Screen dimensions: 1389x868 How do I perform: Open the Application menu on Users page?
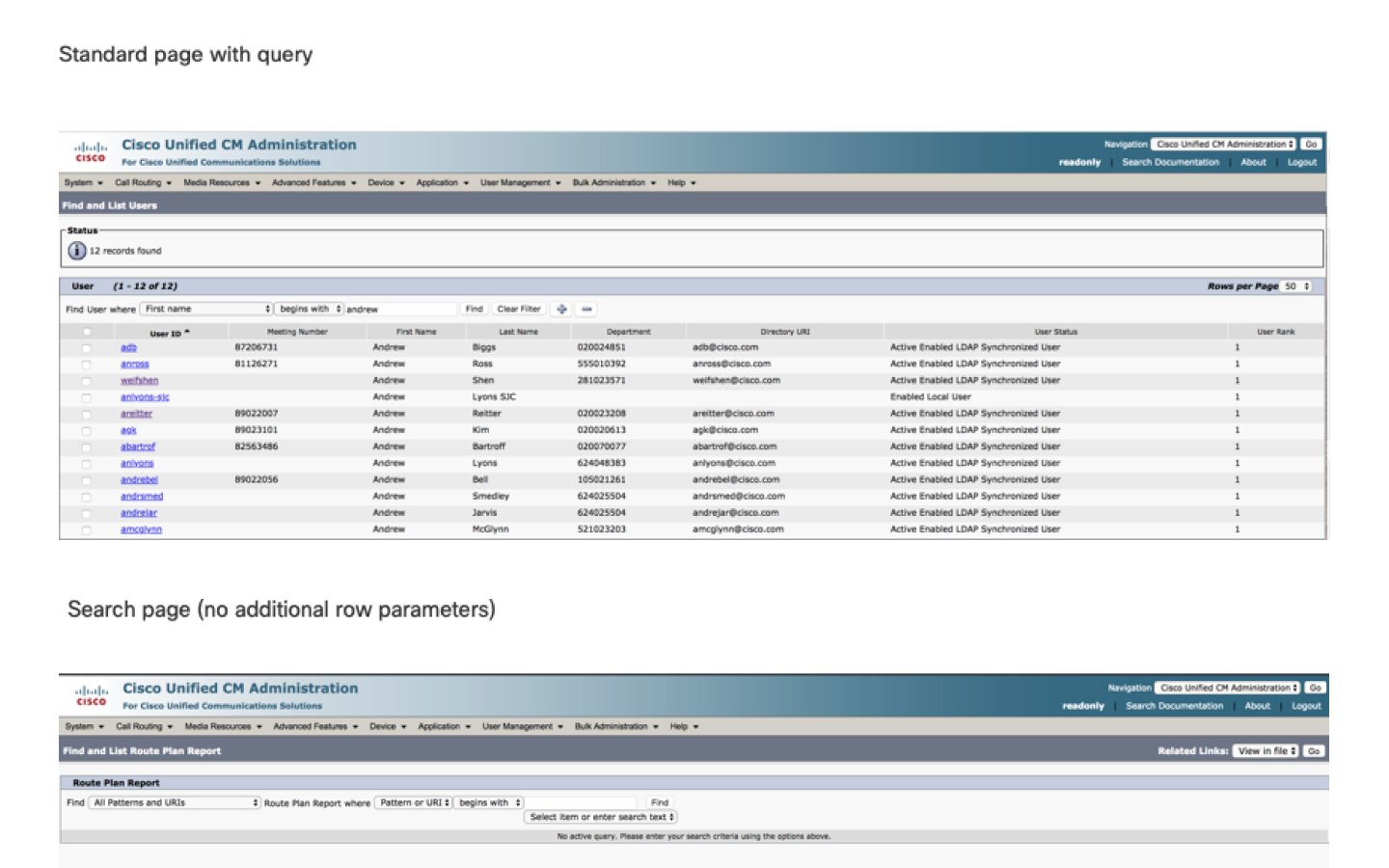pos(443,182)
